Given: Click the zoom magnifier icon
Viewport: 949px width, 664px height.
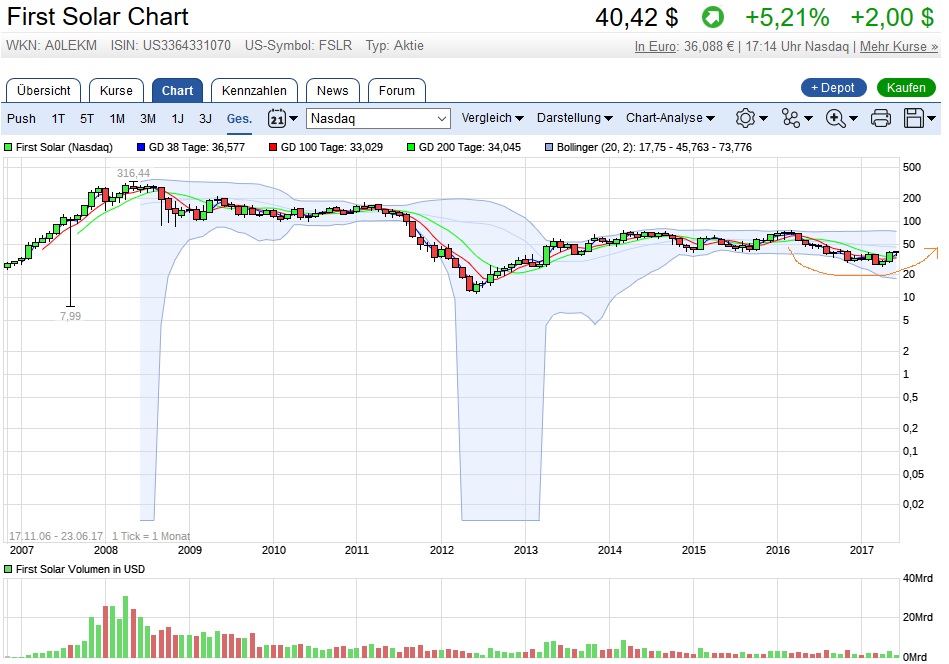Looking at the screenshot, I should click(836, 118).
